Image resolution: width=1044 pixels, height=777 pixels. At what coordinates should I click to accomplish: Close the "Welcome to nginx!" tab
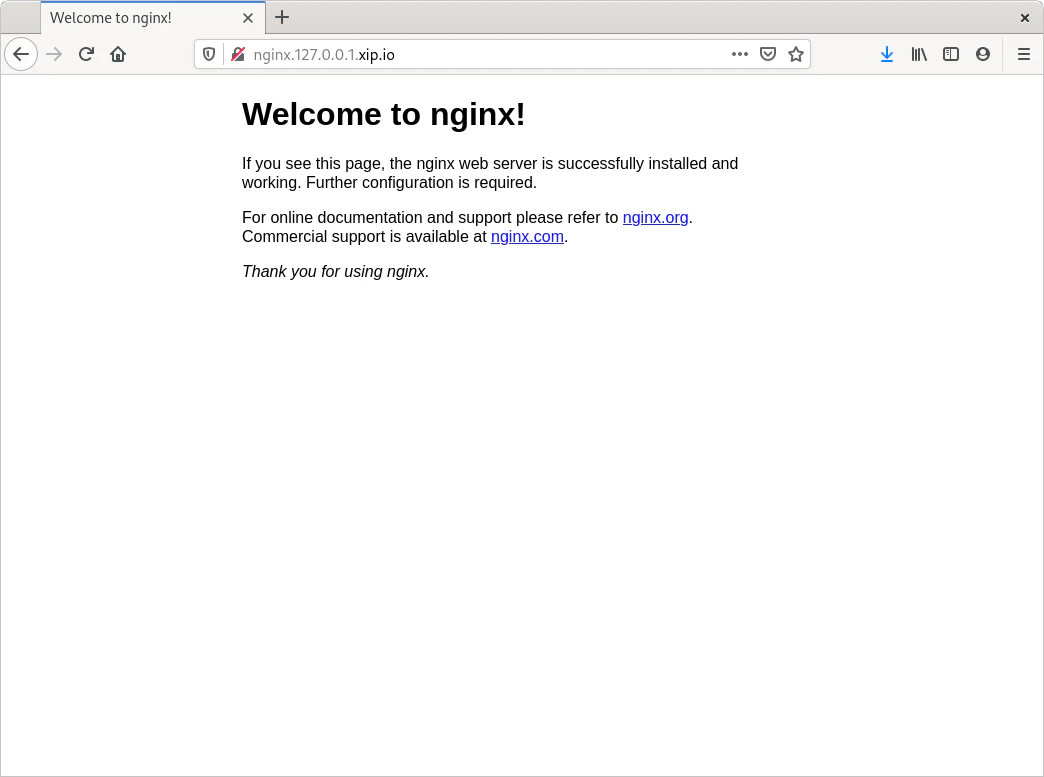point(248,18)
